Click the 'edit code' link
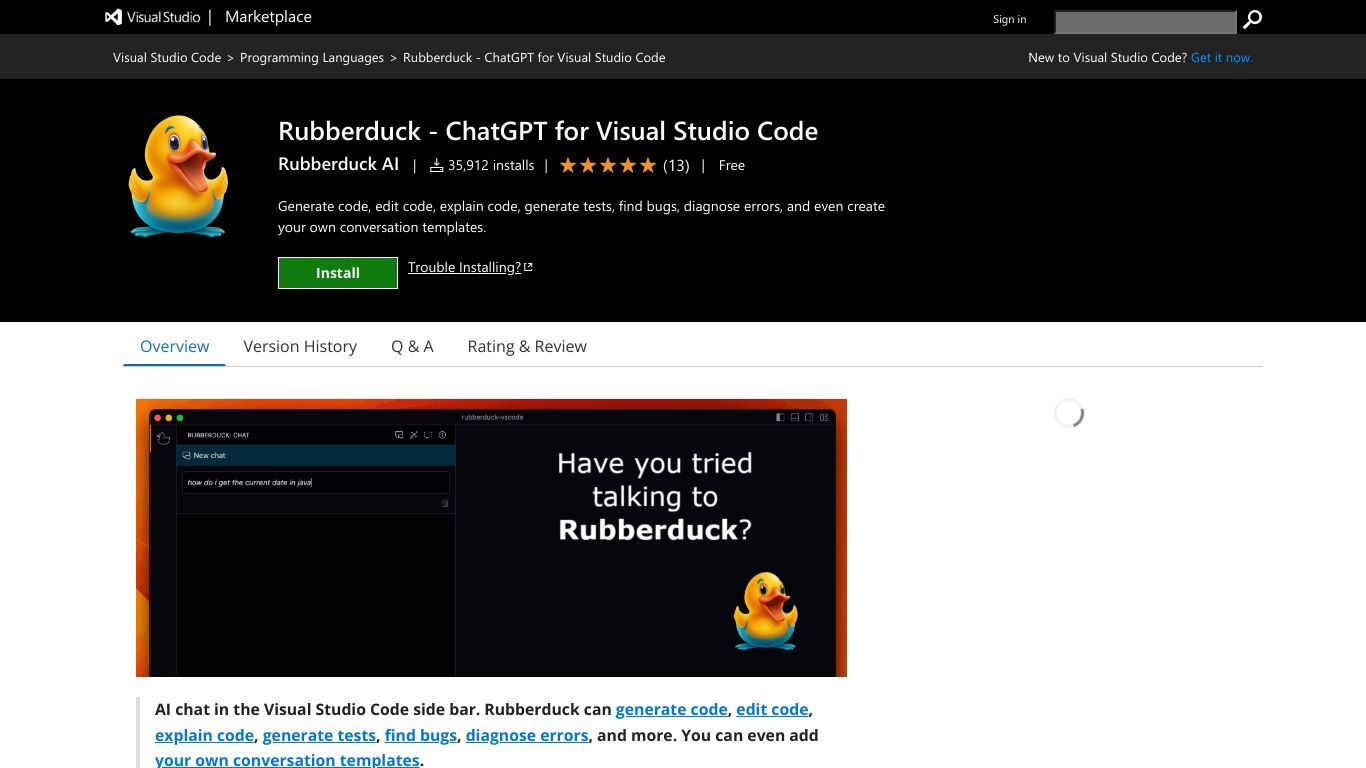This screenshot has height=768, width=1366. tap(772, 709)
